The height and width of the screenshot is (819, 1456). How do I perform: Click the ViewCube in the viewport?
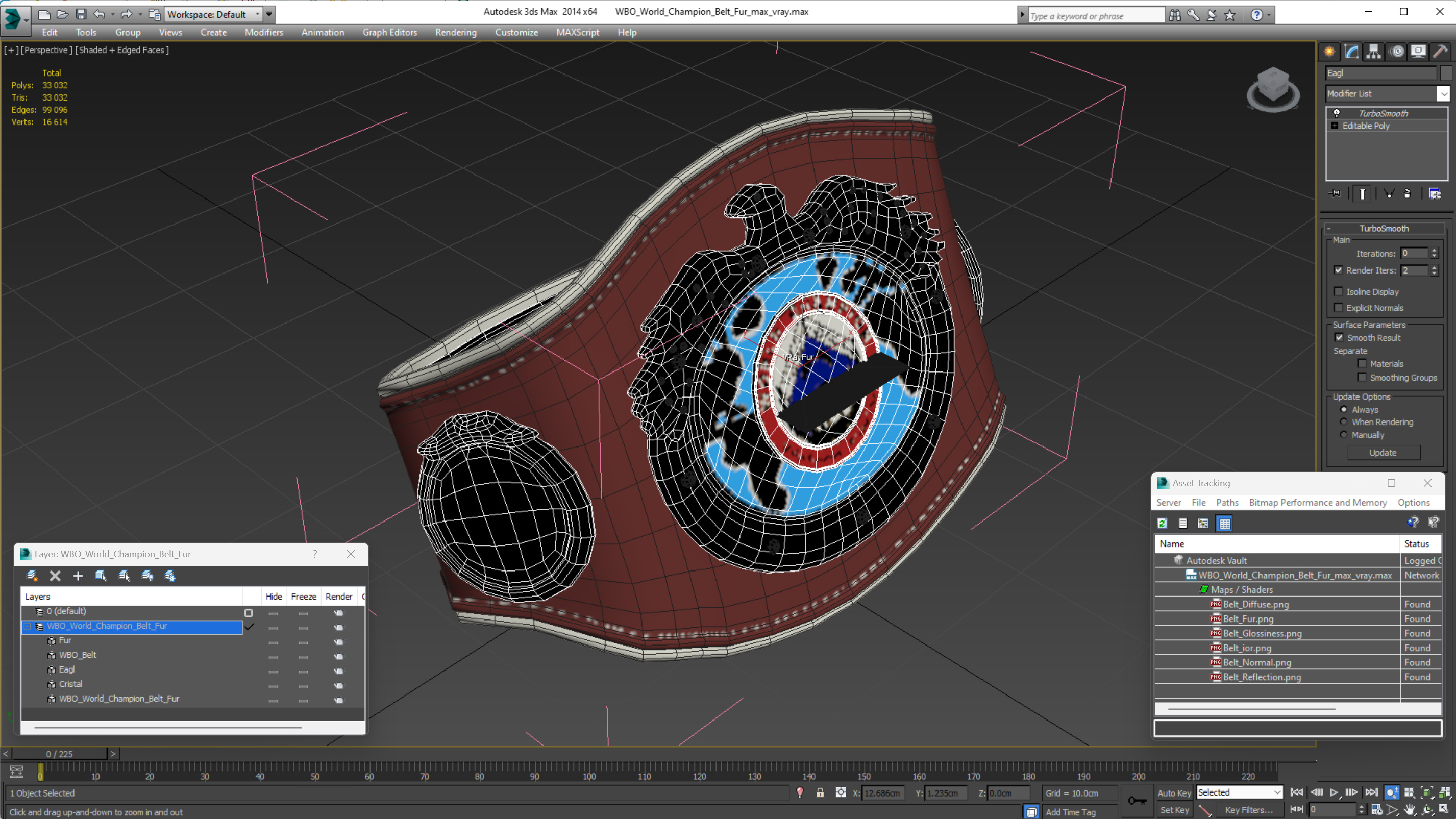(x=1273, y=89)
